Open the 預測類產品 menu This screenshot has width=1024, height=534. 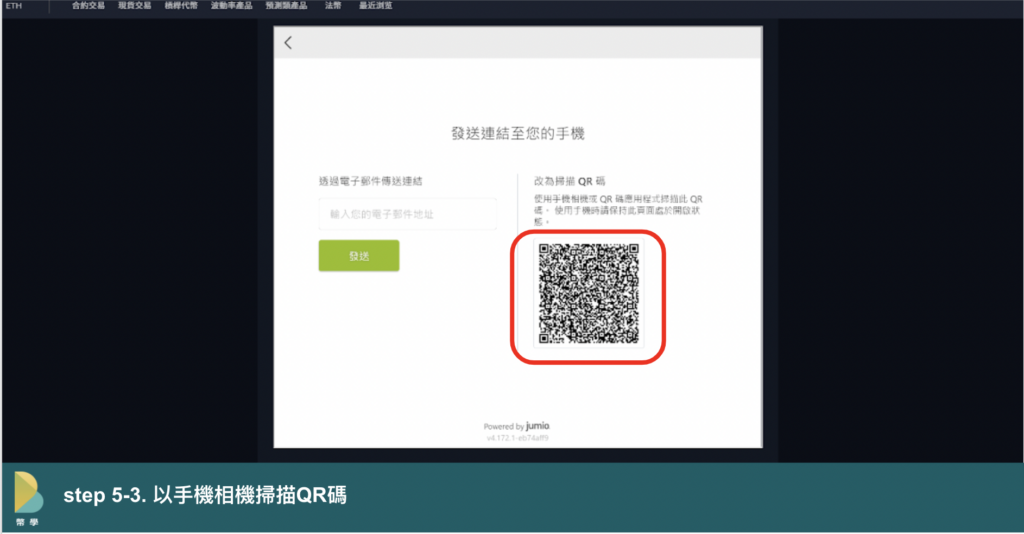pos(286,6)
